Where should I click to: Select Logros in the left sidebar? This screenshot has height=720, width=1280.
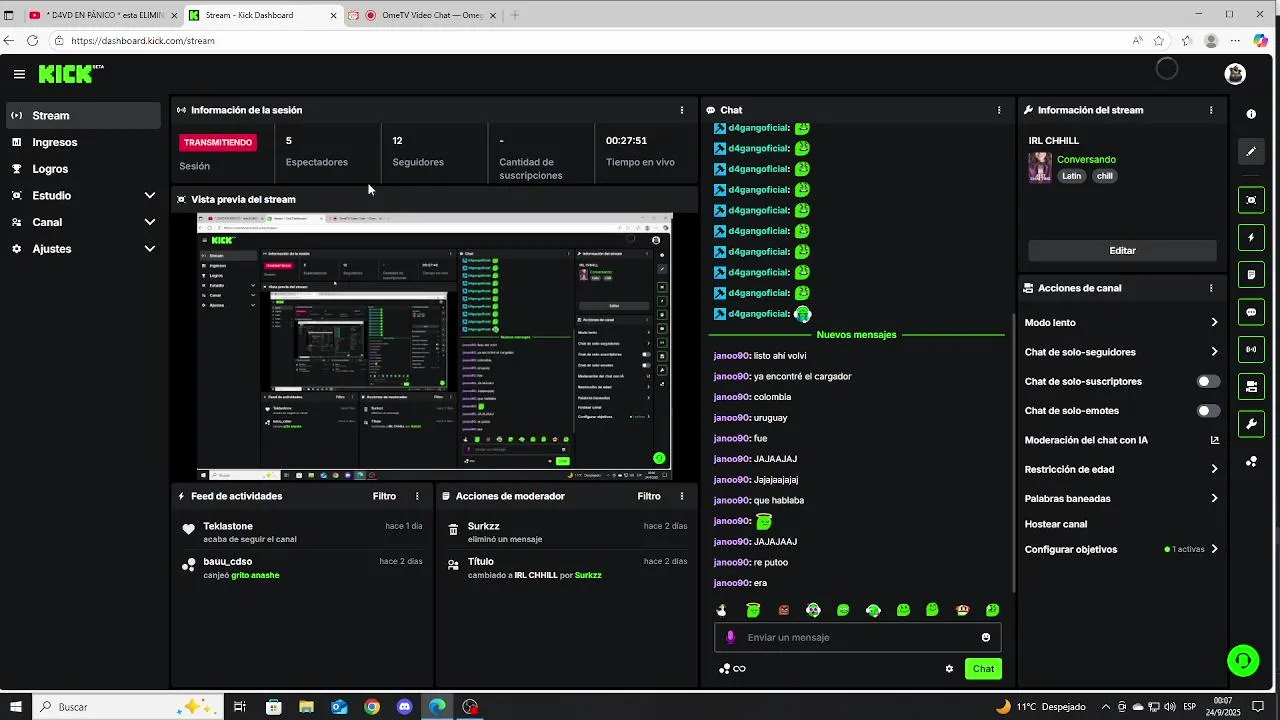(x=83, y=169)
